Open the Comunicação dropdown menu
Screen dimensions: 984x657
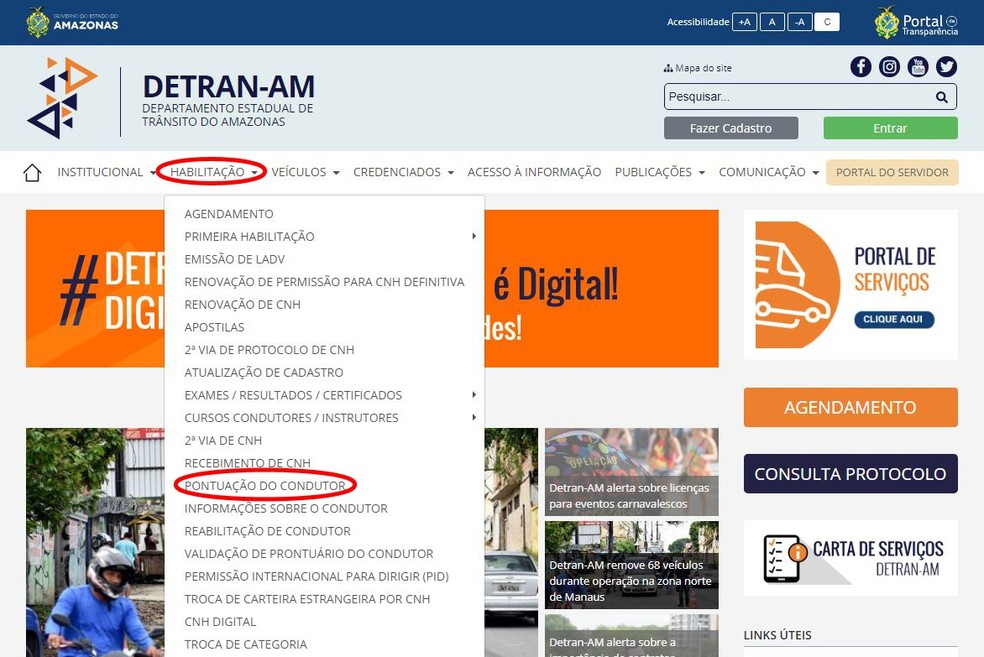(x=768, y=172)
